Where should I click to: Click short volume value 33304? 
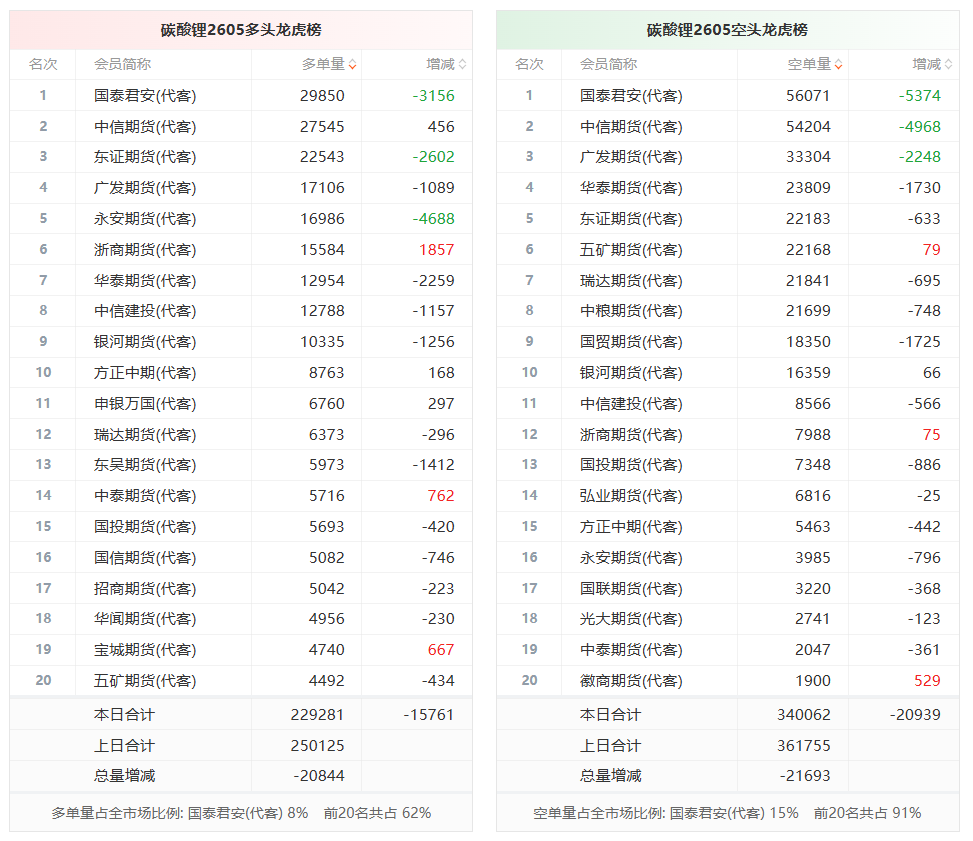pos(808,157)
